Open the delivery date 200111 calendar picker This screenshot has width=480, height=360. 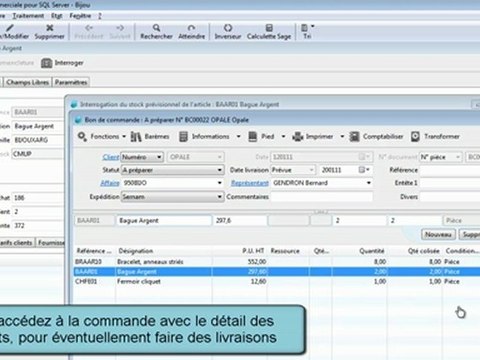point(364,170)
